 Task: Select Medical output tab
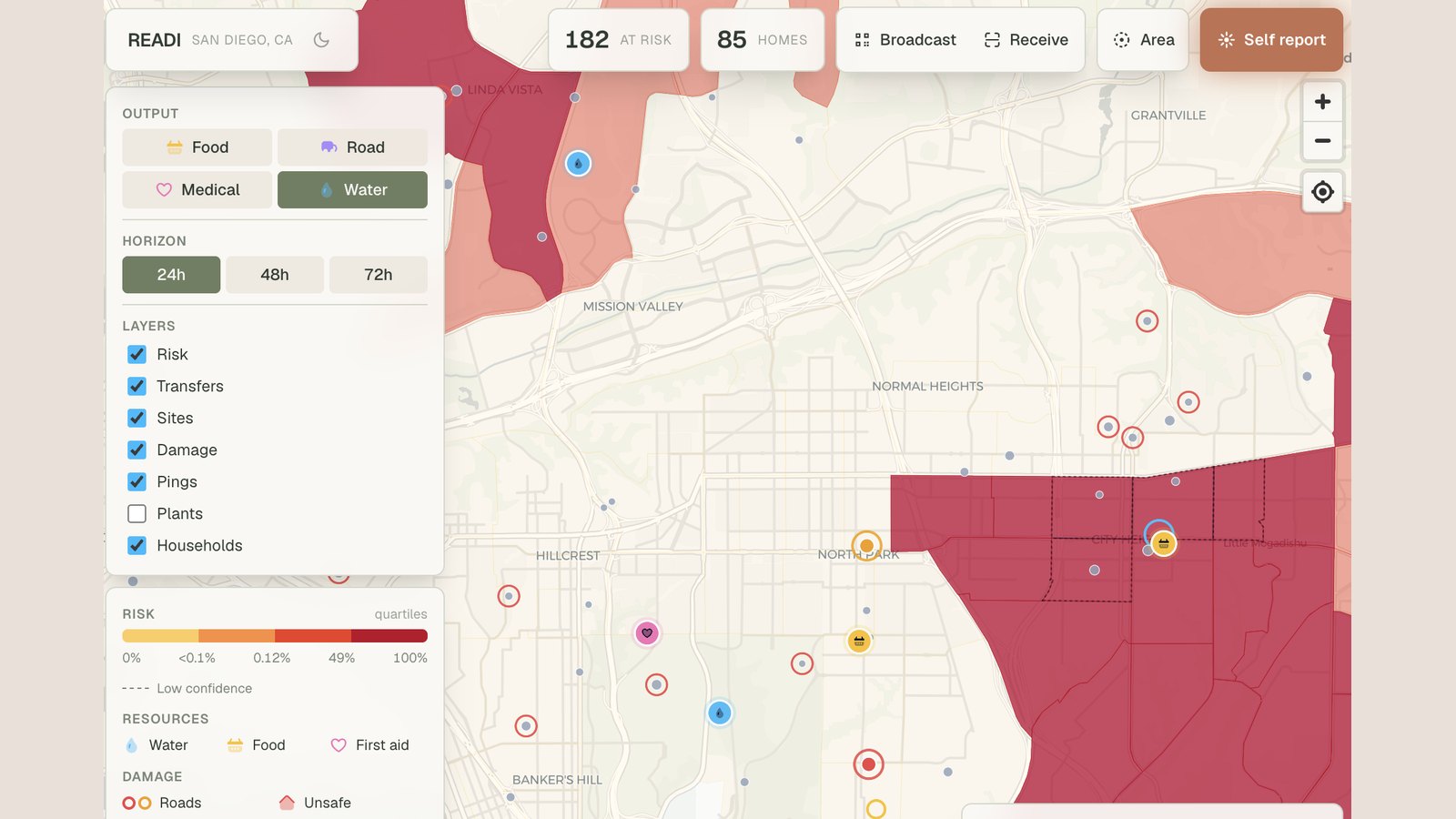[x=197, y=190]
